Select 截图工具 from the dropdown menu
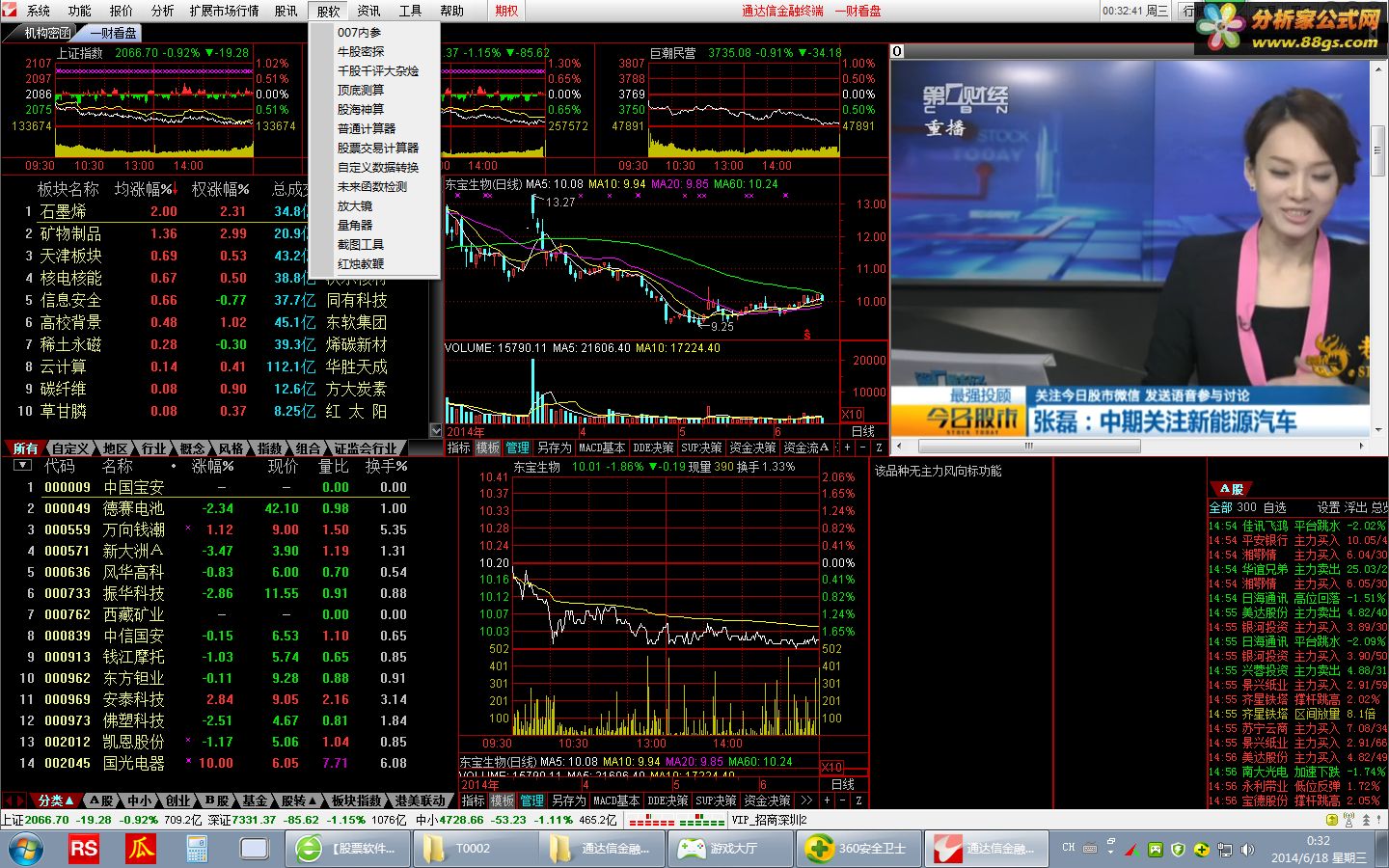The image size is (1389, 868). pyautogui.click(x=361, y=245)
